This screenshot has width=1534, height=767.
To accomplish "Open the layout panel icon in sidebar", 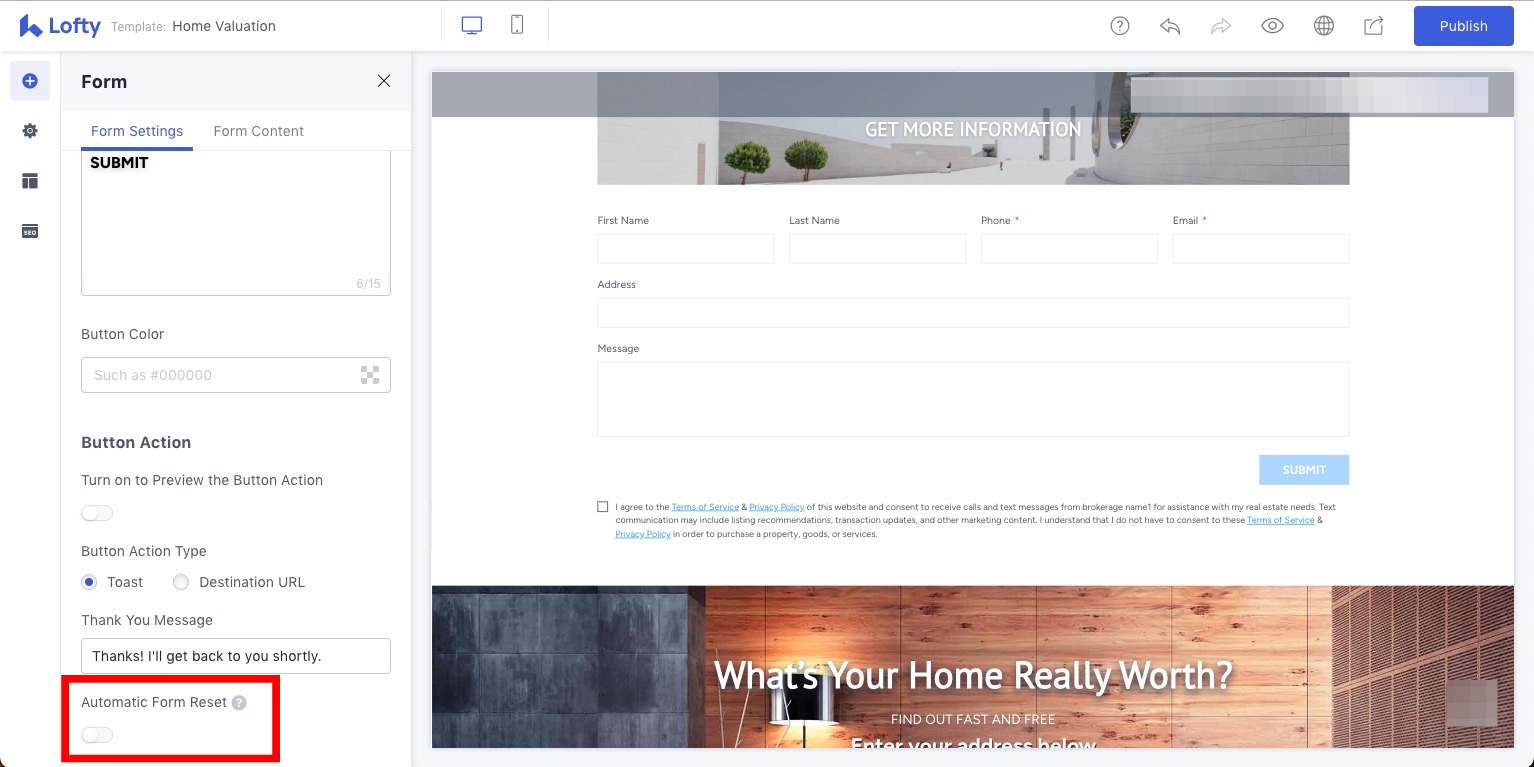I will tap(30, 181).
